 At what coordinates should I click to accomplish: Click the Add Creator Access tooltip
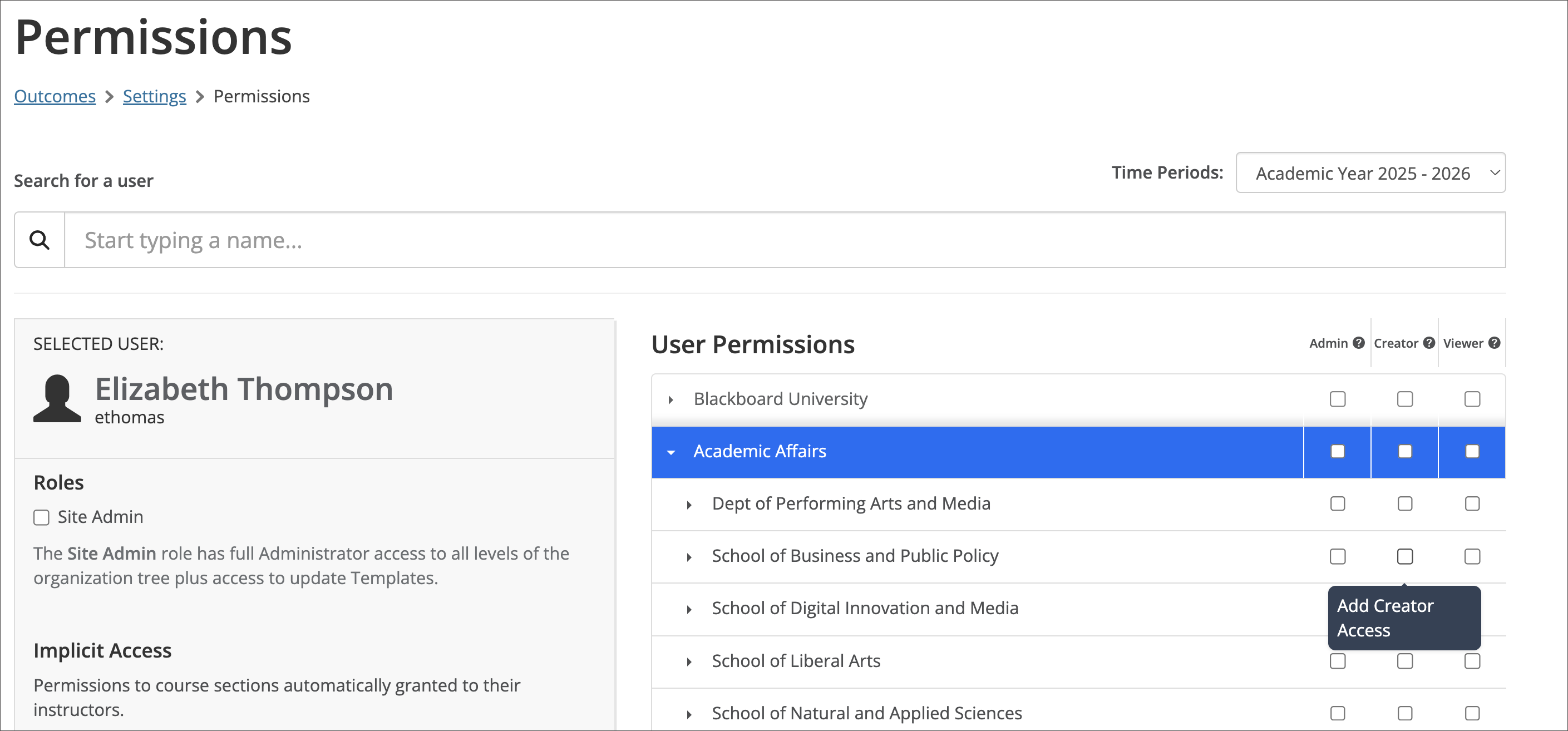click(1404, 618)
